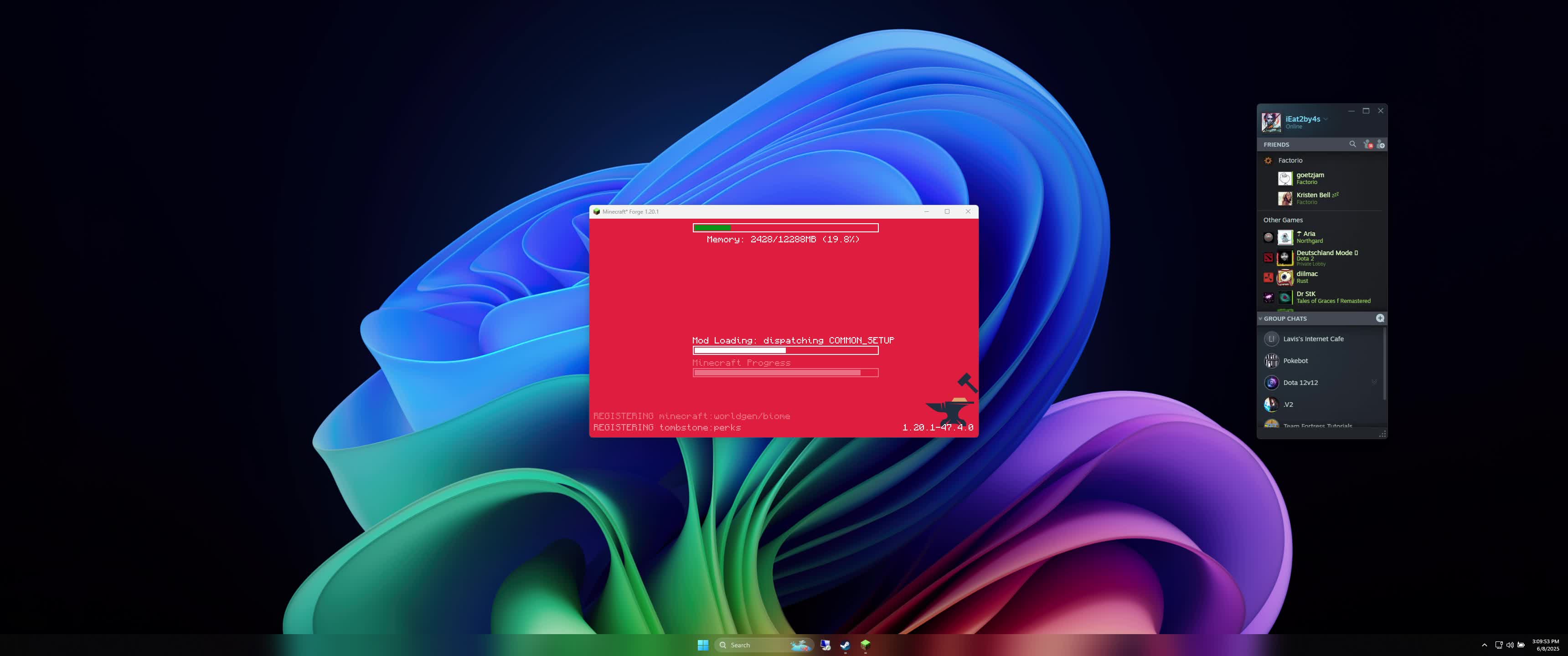Click 'REGISTERING tombstone:perks' log line

(667, 428)
